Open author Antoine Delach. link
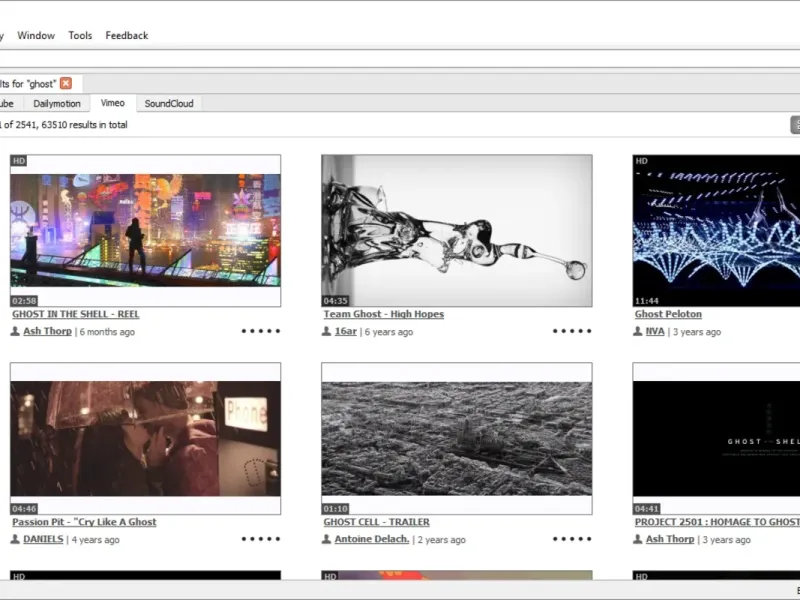Image resolution: width=800 pixels, height=600 pixels. point(372,539)
